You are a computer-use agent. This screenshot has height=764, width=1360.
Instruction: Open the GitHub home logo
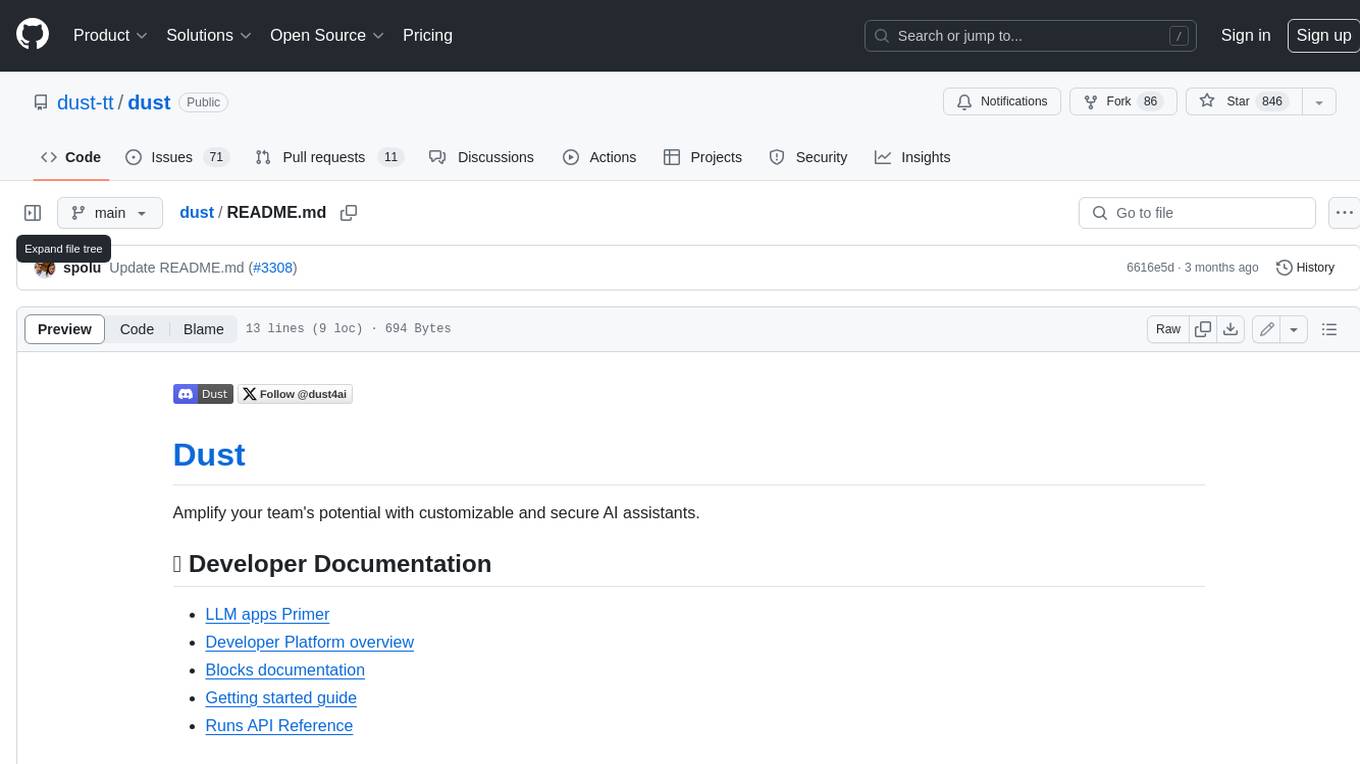click(x=33, y=35)
